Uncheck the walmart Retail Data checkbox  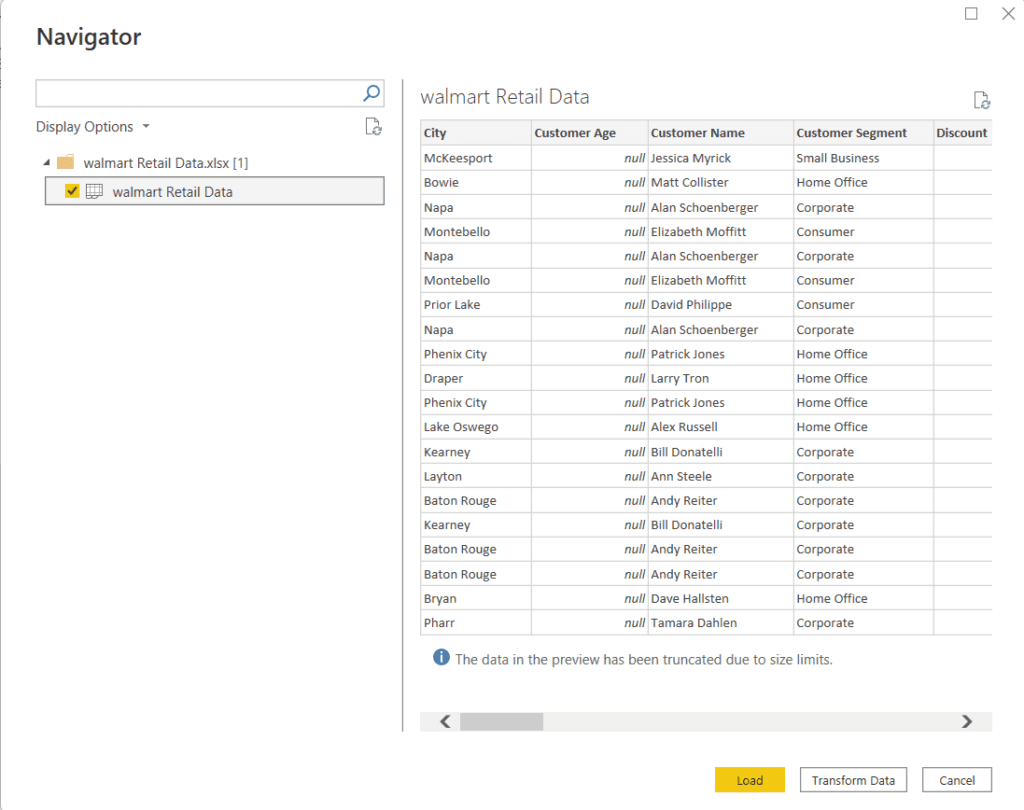pyautogui.click(x=72, y=191)
